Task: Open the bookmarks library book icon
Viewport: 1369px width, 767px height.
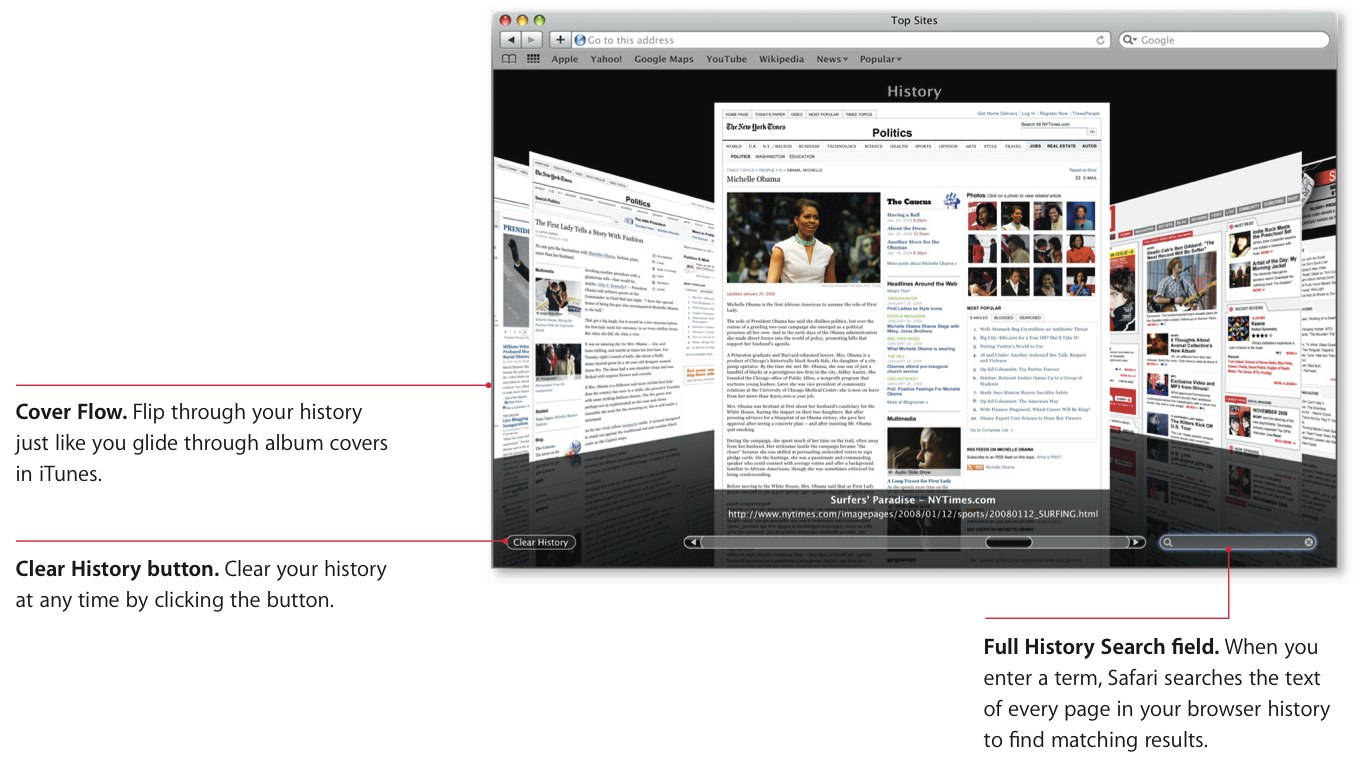Action: (x=509, y=59)
